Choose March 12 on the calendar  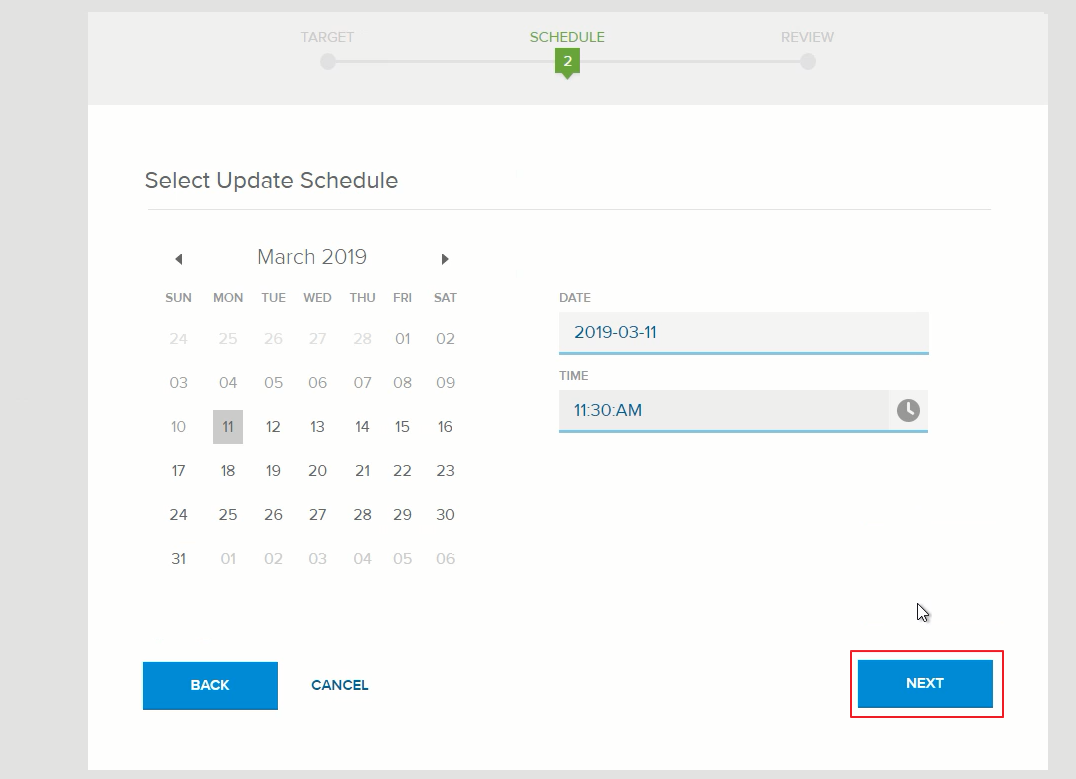[x=273, y=427]
